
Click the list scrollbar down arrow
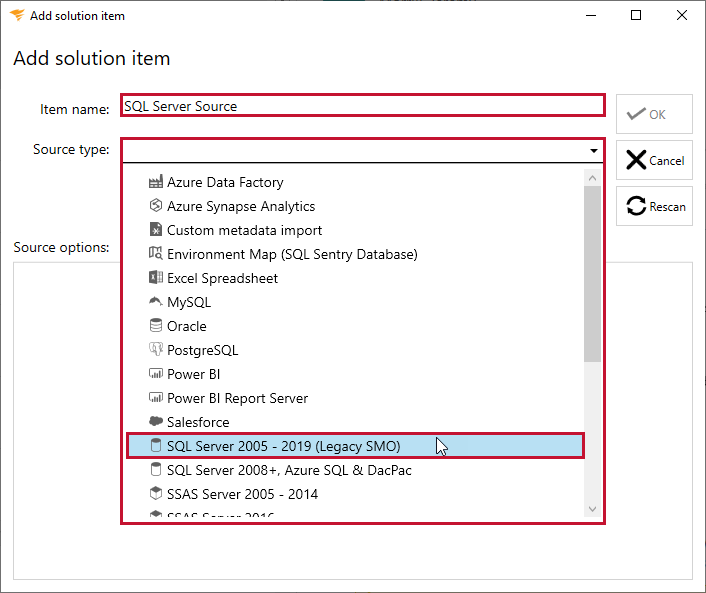click(593, 509)
